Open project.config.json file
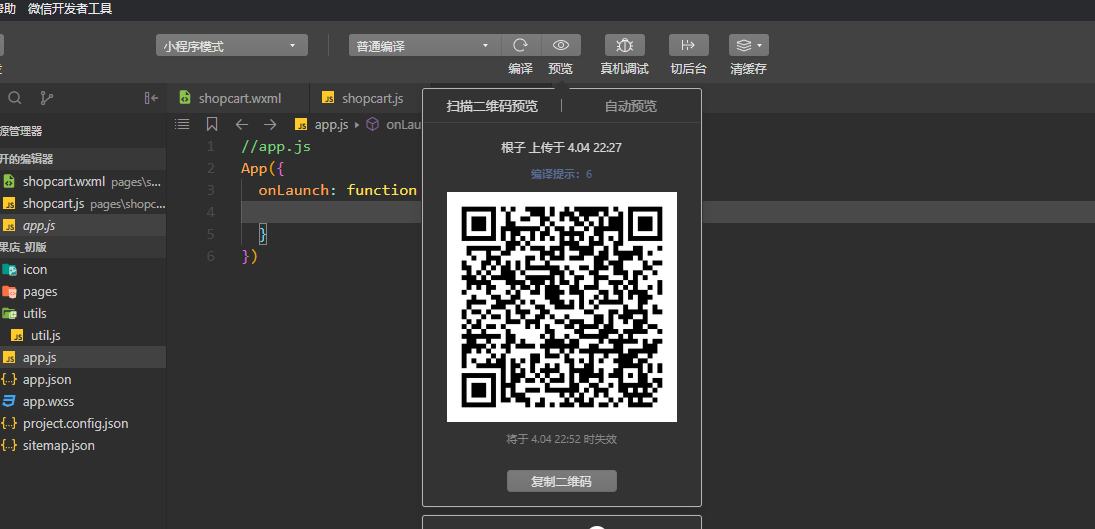 point(83,424)
